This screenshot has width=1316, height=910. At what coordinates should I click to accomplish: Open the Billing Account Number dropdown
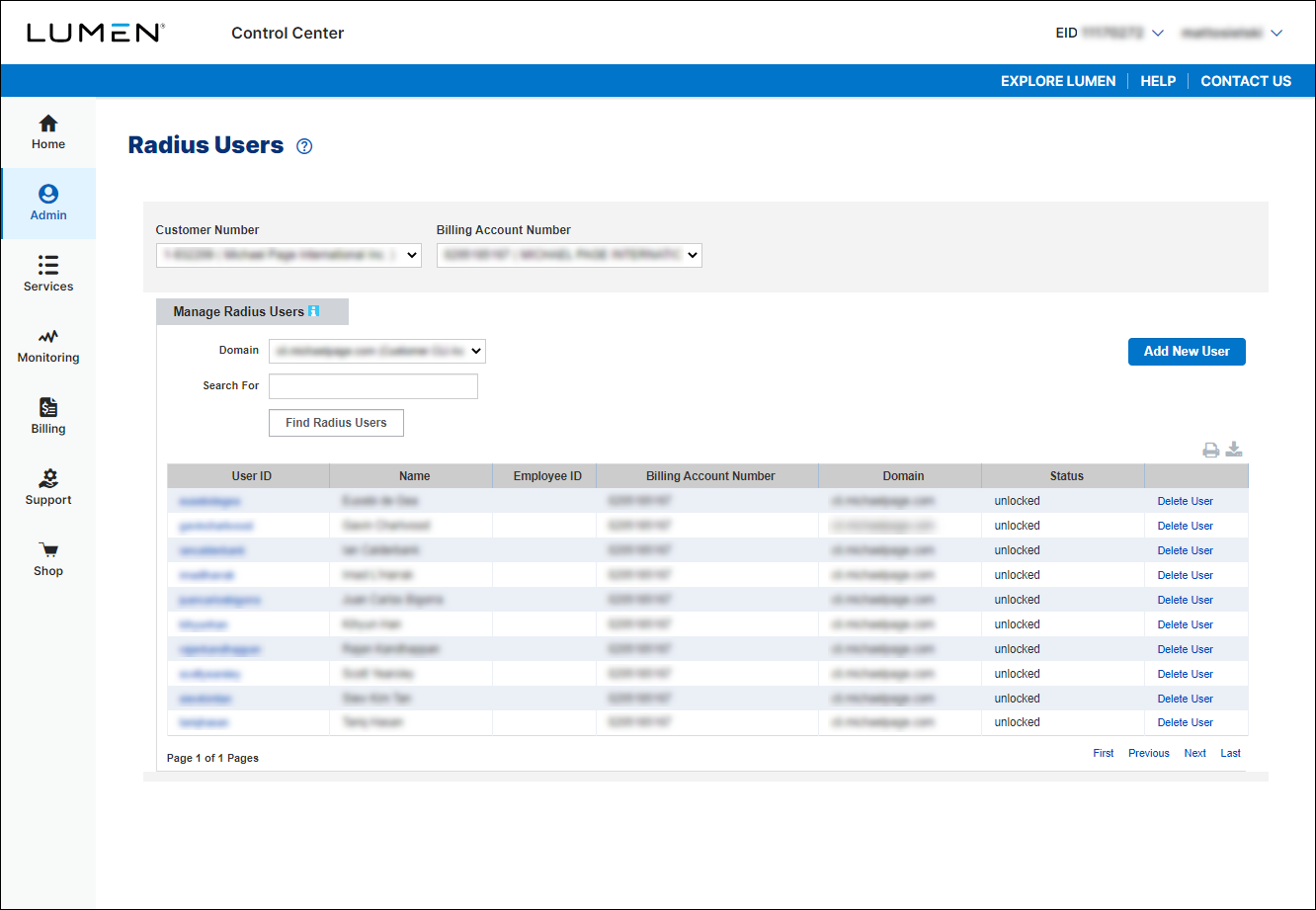tap(569, 255)
